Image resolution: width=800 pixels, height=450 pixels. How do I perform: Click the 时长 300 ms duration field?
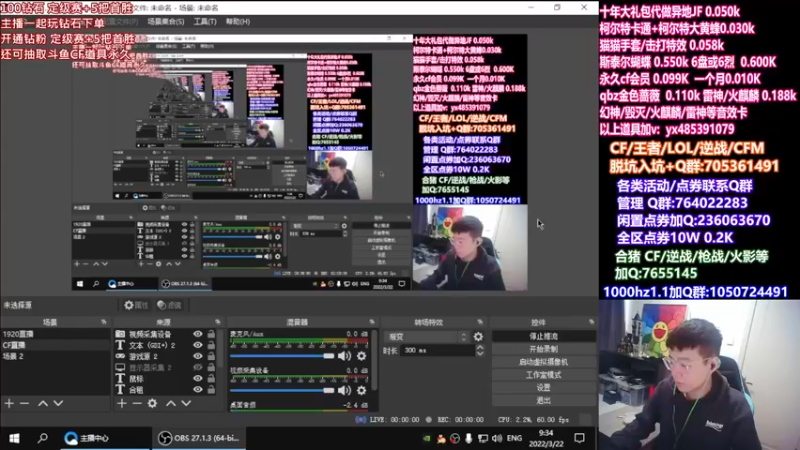[438, 351]
